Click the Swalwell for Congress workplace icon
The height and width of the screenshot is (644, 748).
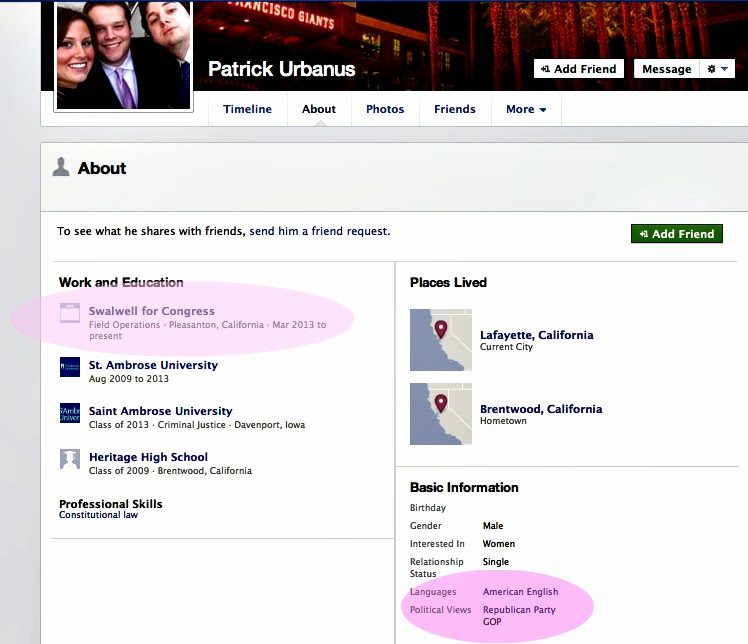coord(69,312)
